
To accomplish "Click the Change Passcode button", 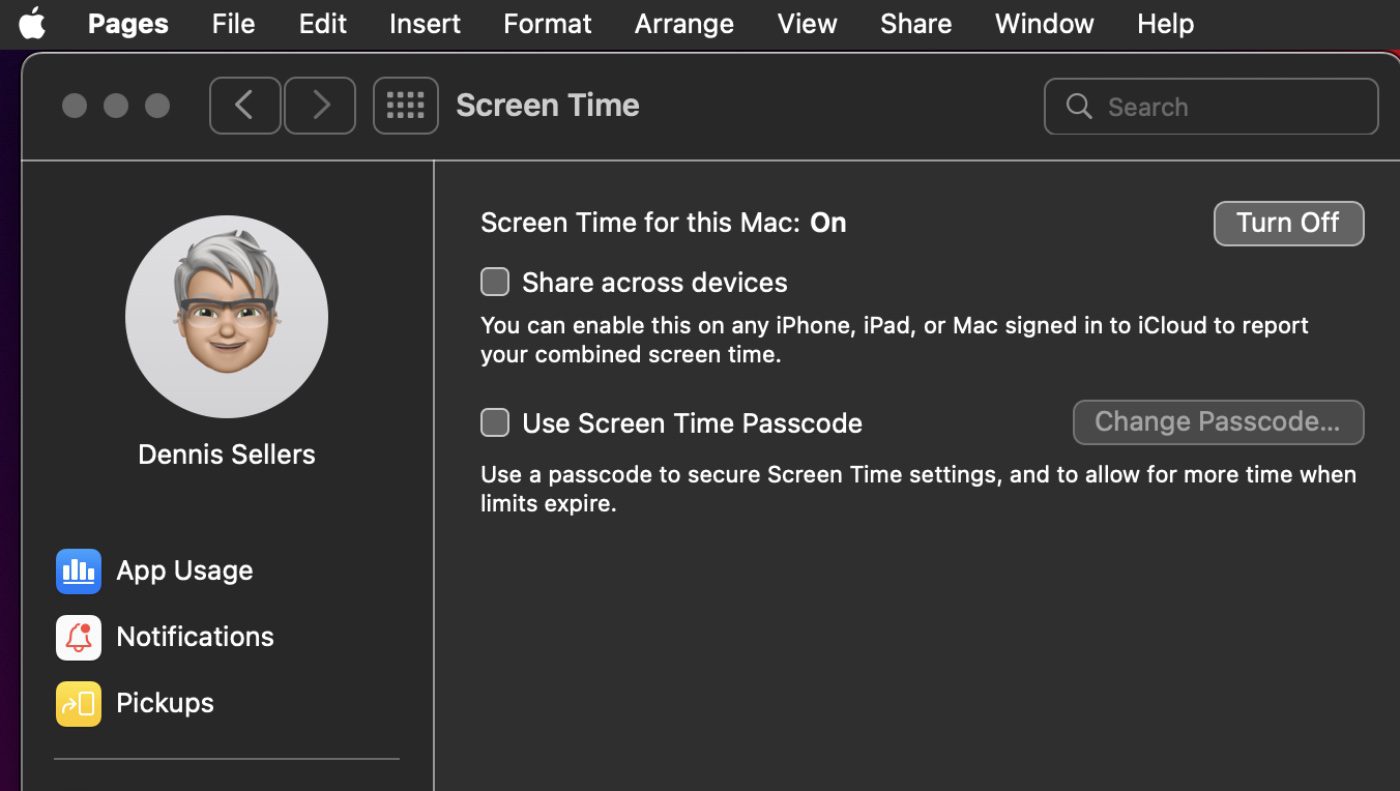I will 1217,422.
